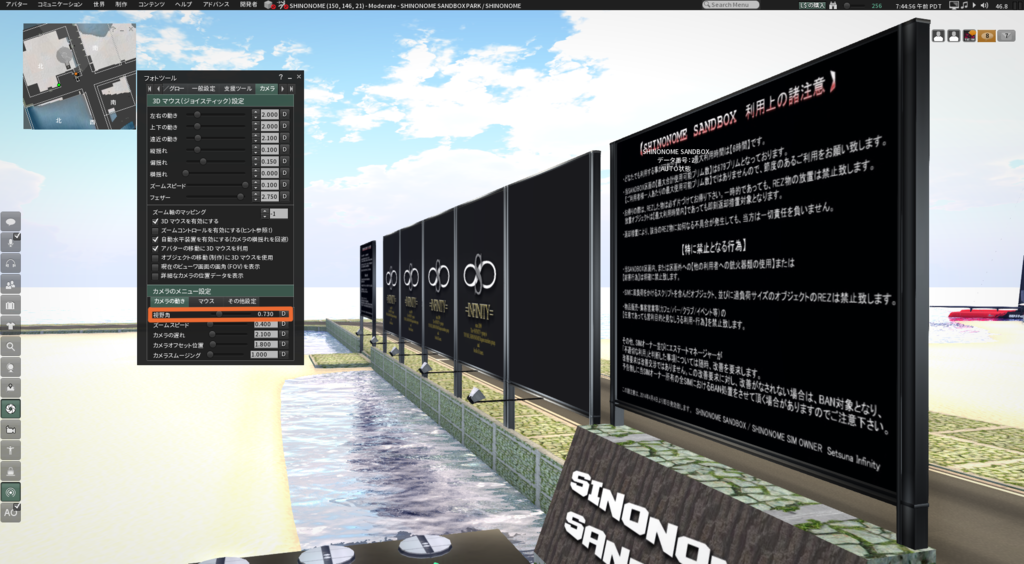
Task: Switch to 一般設定 tab
Action: tap(203, 88)
